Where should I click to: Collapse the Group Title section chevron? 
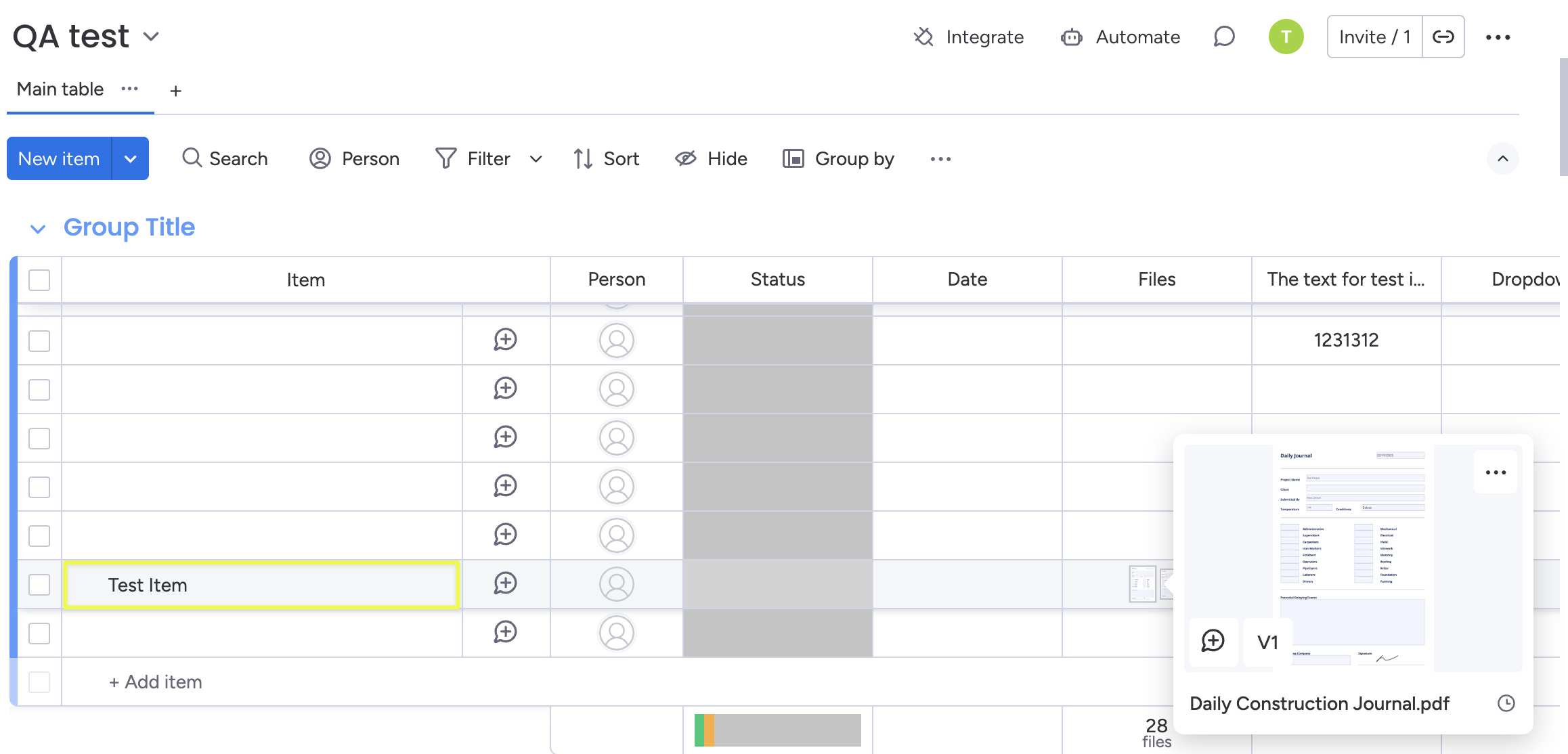coord(38,229)
